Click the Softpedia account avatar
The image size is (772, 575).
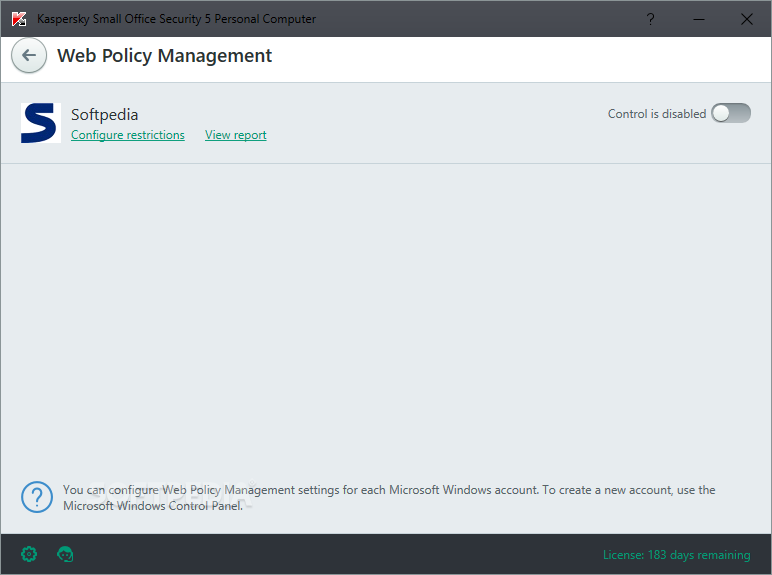(x=41, y=123)
